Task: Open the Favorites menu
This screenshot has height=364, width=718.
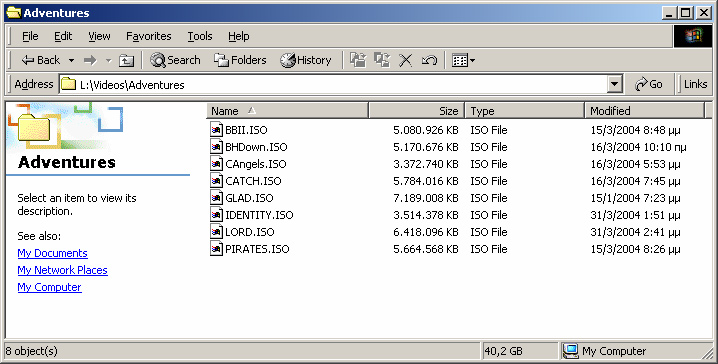Action: [148, 36]
